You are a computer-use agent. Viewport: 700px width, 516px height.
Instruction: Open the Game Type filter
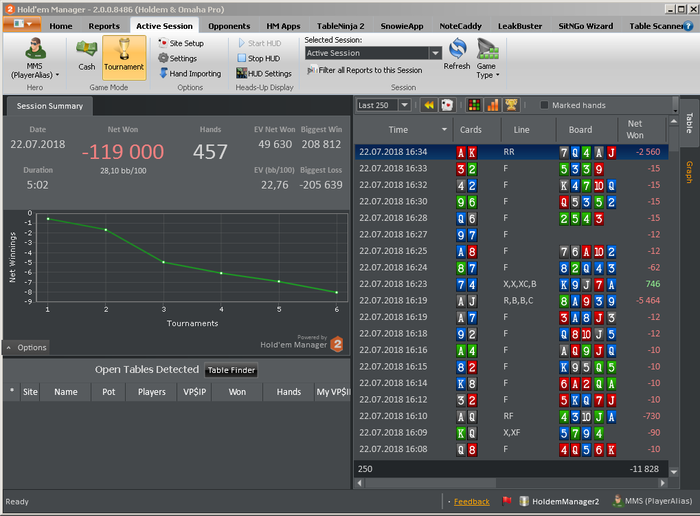click(487, 58)
